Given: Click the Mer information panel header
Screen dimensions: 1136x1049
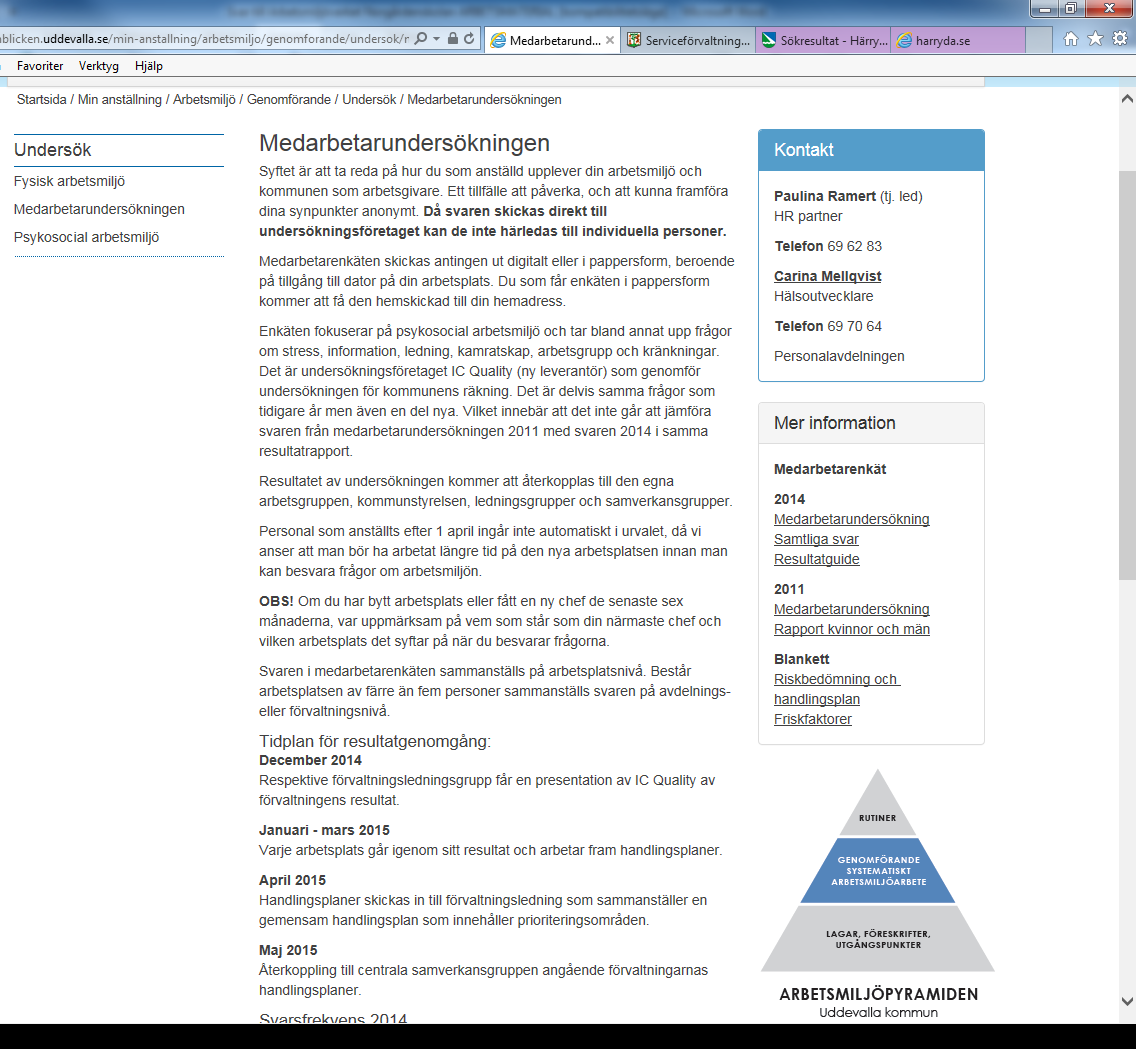Looking at the screenshot, I should point(871,423).
